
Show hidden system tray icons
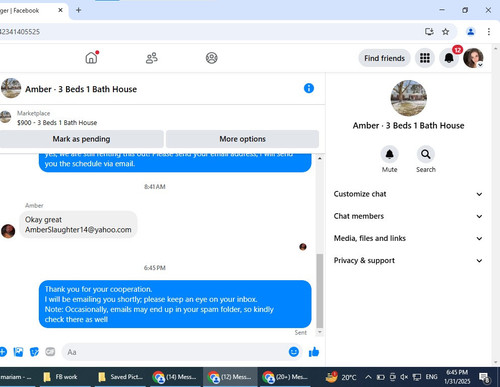368,377
